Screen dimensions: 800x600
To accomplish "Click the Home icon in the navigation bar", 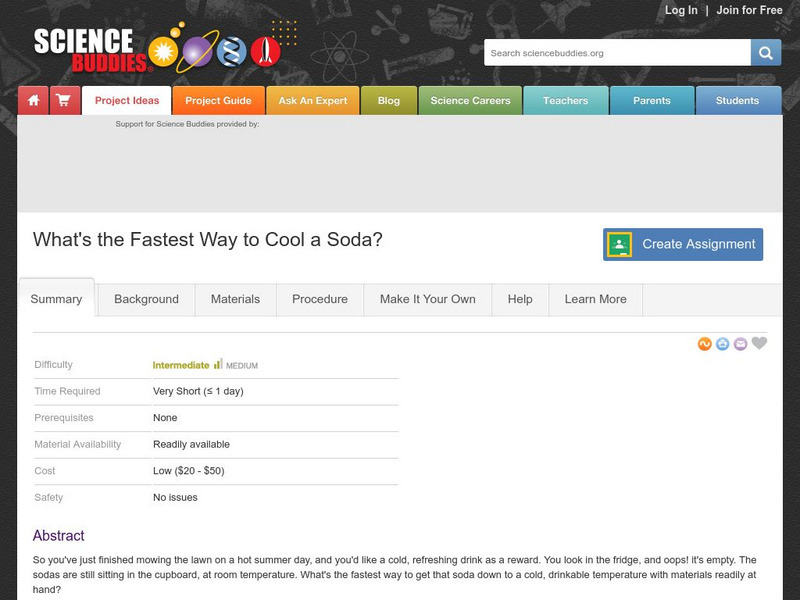I will 34,101.
